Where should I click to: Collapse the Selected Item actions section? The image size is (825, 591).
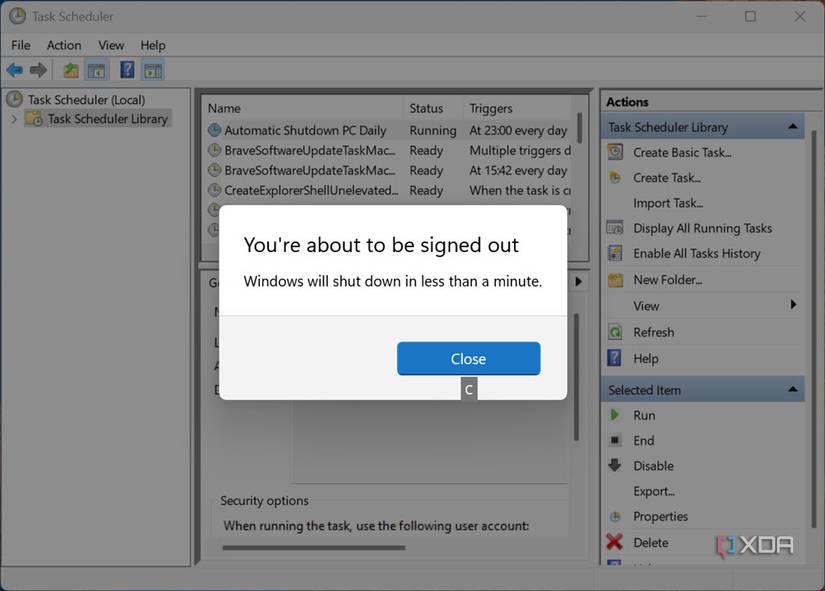click(793, 389)
